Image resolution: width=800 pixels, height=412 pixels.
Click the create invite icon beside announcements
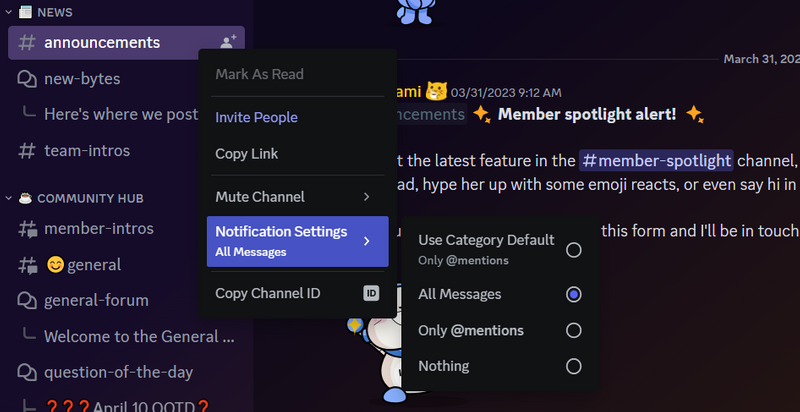(x=228, y=42)
